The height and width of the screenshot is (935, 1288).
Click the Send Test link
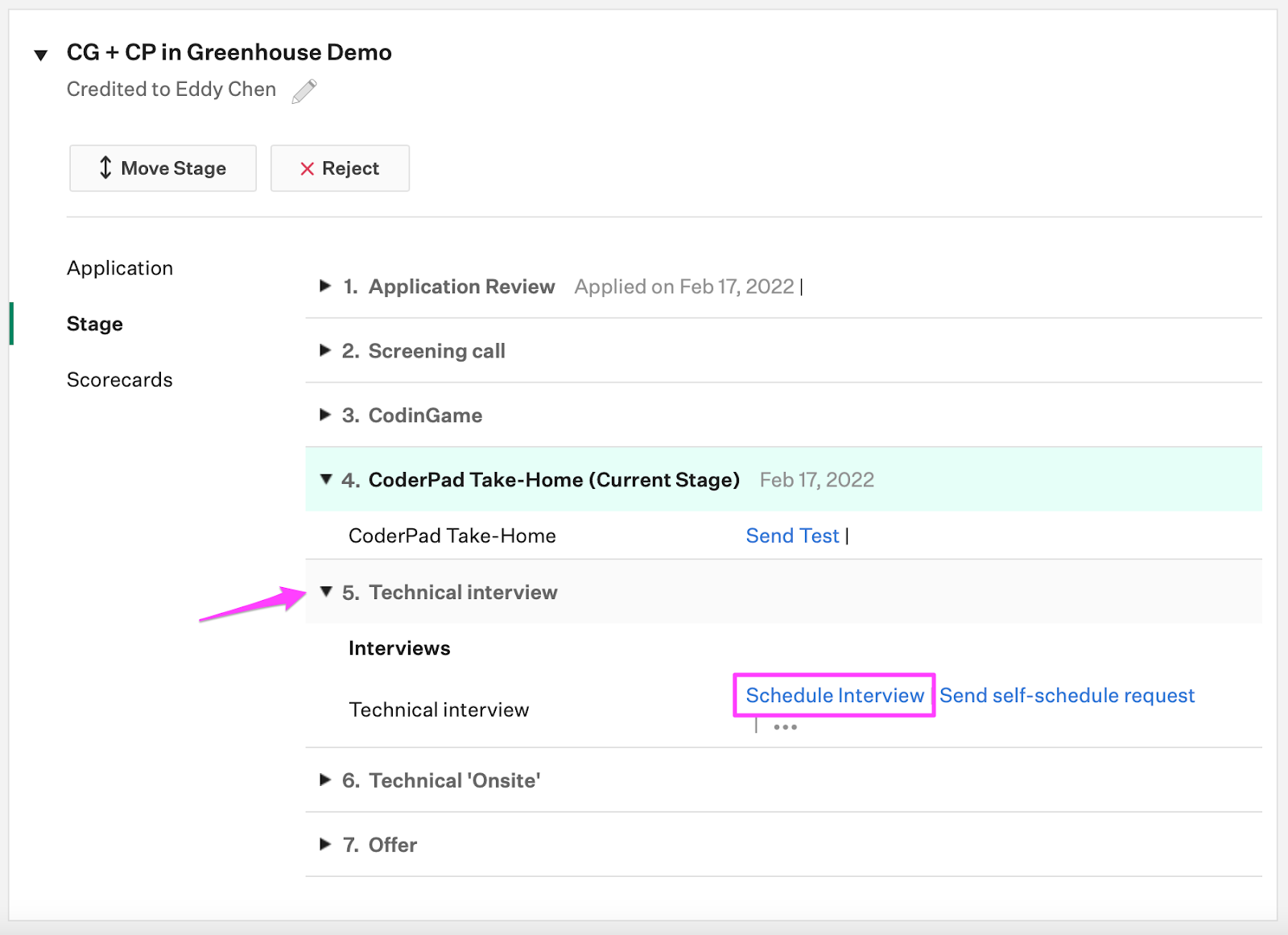point(792,535)
